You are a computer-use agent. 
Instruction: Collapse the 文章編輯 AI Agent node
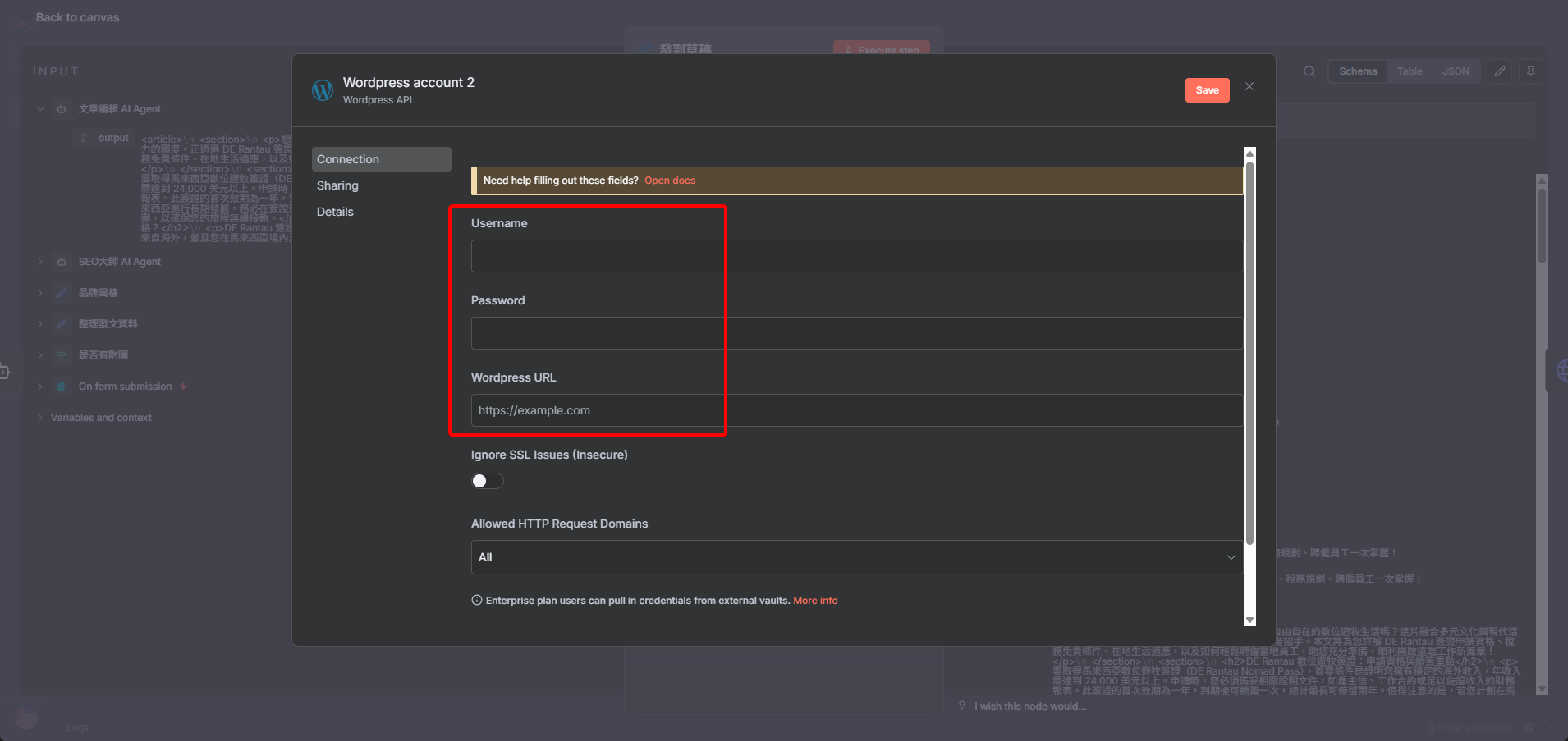[40, 109]
